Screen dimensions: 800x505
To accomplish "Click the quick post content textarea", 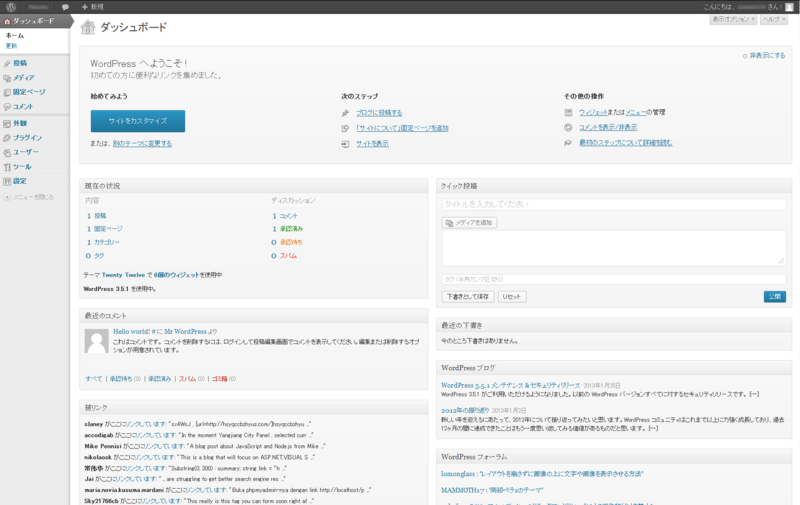I will point(614,248).
